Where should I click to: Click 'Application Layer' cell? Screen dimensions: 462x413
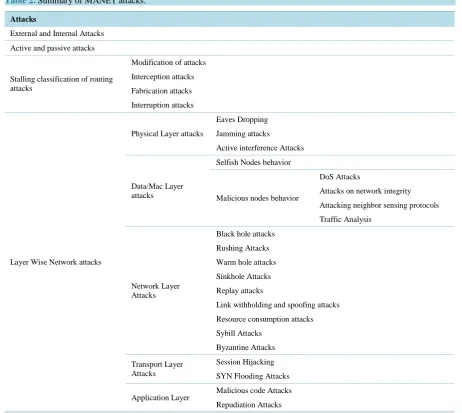click(160, 398)
